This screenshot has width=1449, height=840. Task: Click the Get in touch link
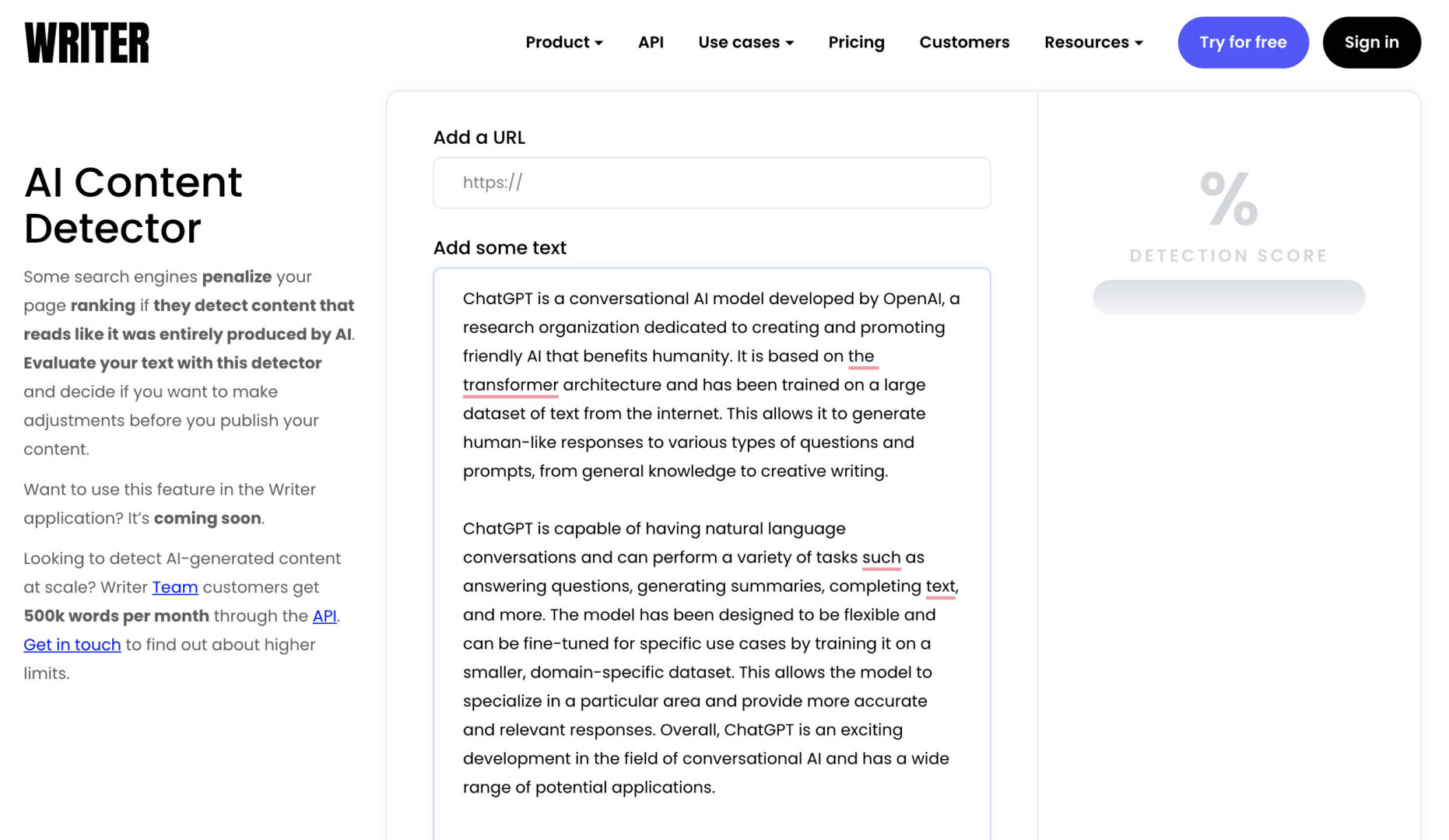coord(72,645)
